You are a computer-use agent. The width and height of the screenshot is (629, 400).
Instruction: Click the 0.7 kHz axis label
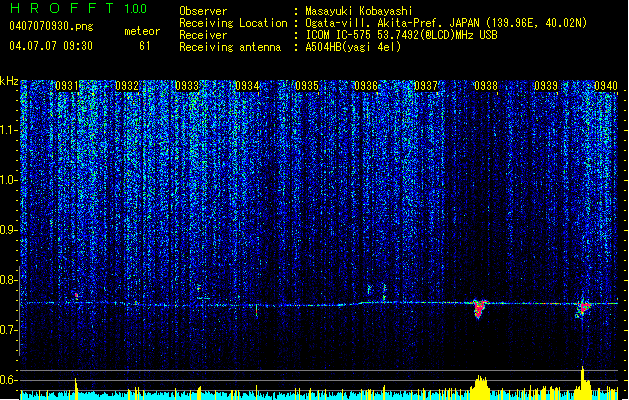tap(9, 330)
